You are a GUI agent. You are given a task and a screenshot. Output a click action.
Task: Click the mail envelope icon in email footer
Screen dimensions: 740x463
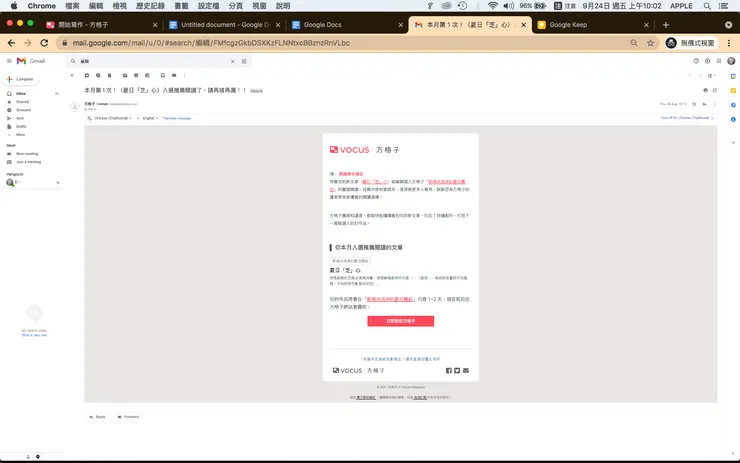click(466, 370)
